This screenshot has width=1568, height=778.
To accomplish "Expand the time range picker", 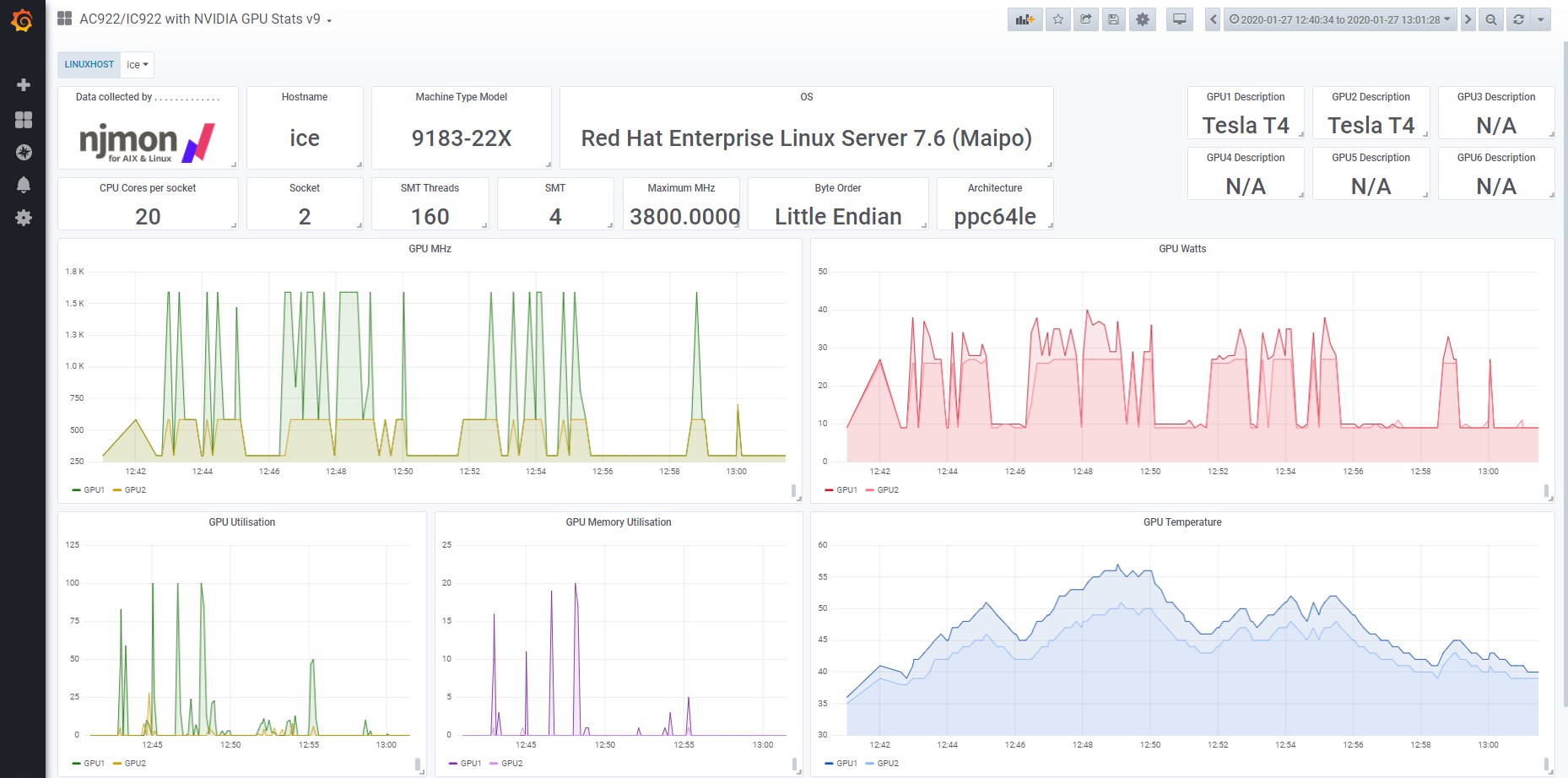I will click(1339, 19).
